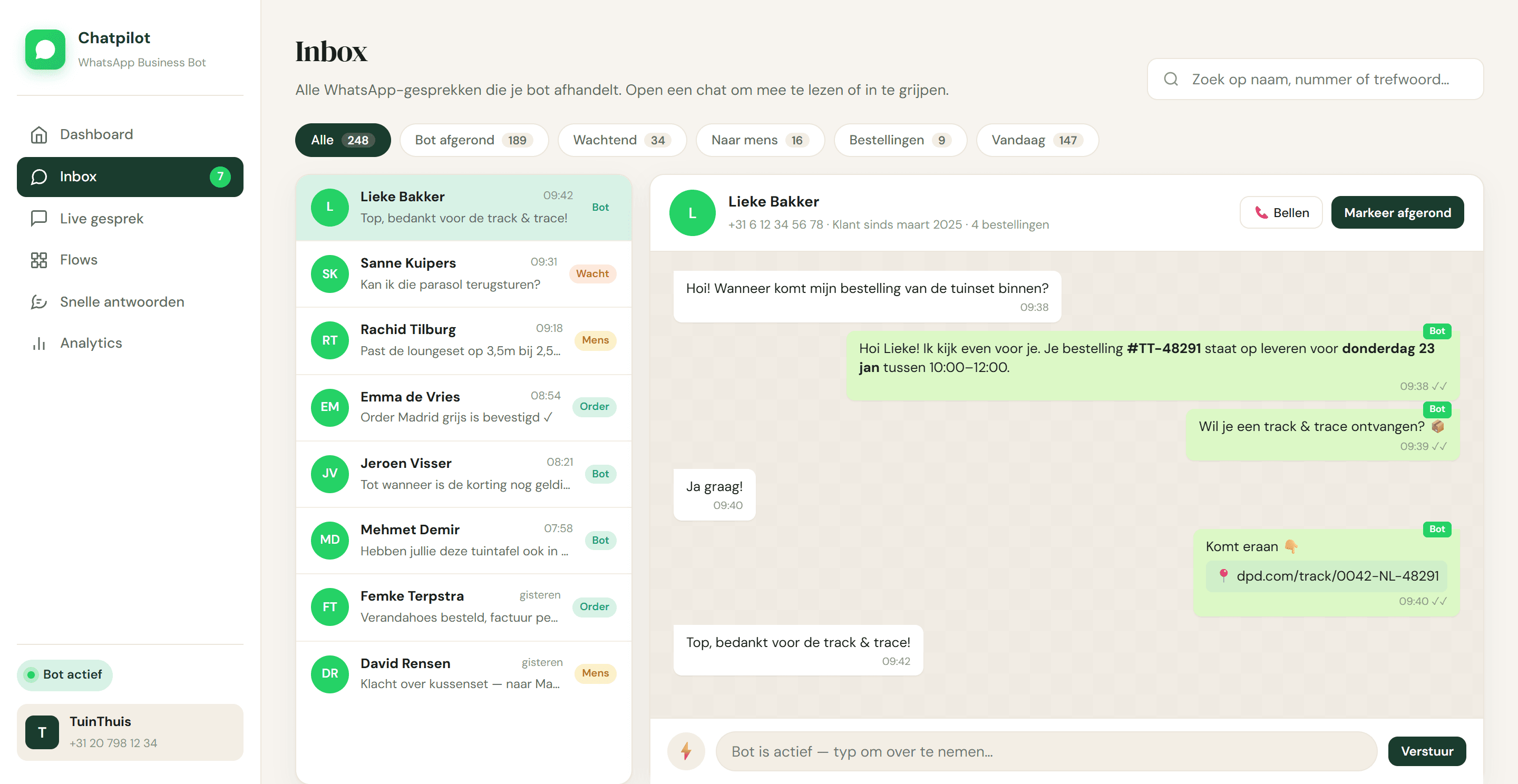Open chat 'Klacht over kussenset'
This screenshot has height=784, width=1518.
pos(464,674)
